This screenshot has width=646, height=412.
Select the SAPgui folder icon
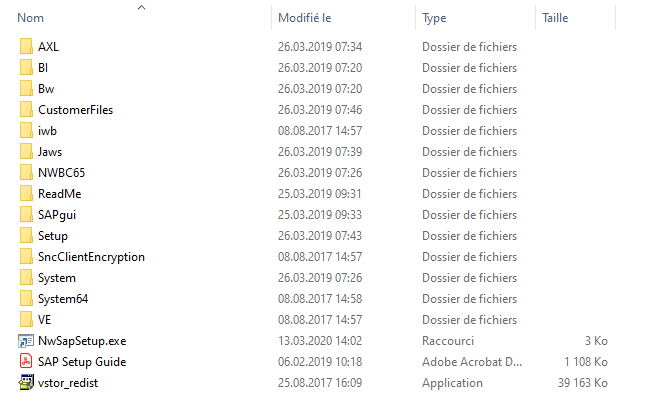click(26, 215)
